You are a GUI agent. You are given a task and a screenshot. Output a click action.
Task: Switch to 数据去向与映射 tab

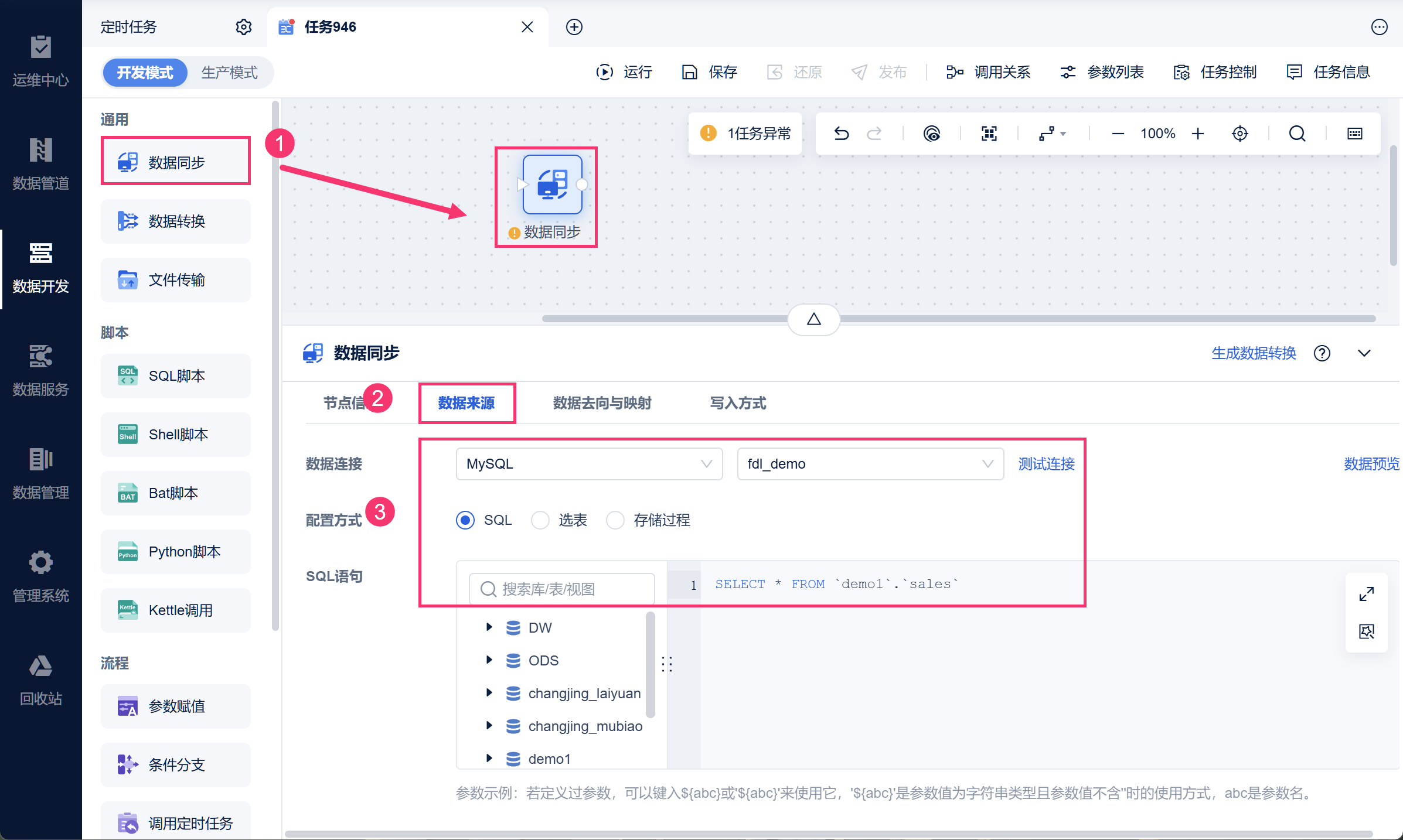tap(602, 403)
